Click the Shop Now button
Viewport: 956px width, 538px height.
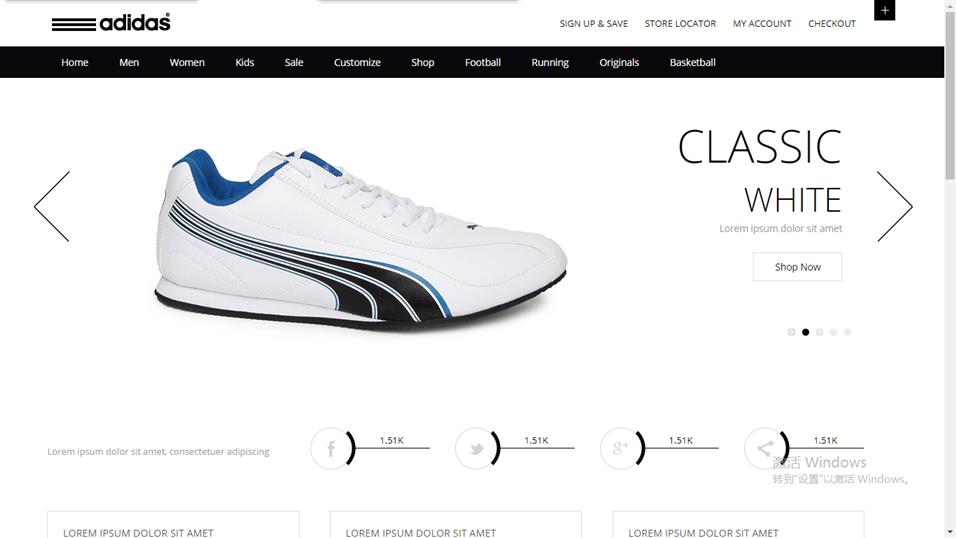coord(797,267)
